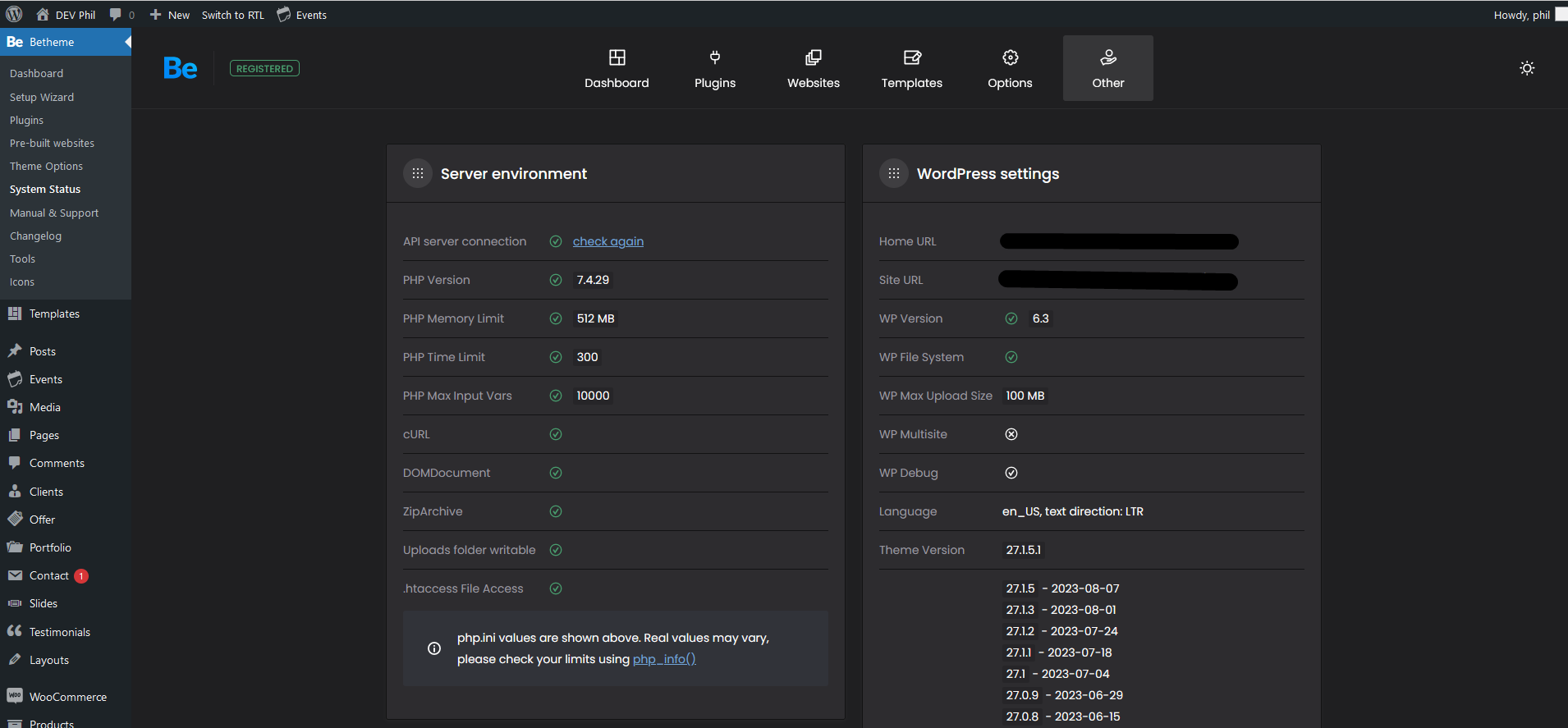
Task: Click changelog entry 27.1.3 - 2023-08-01
Action: 1061,610
